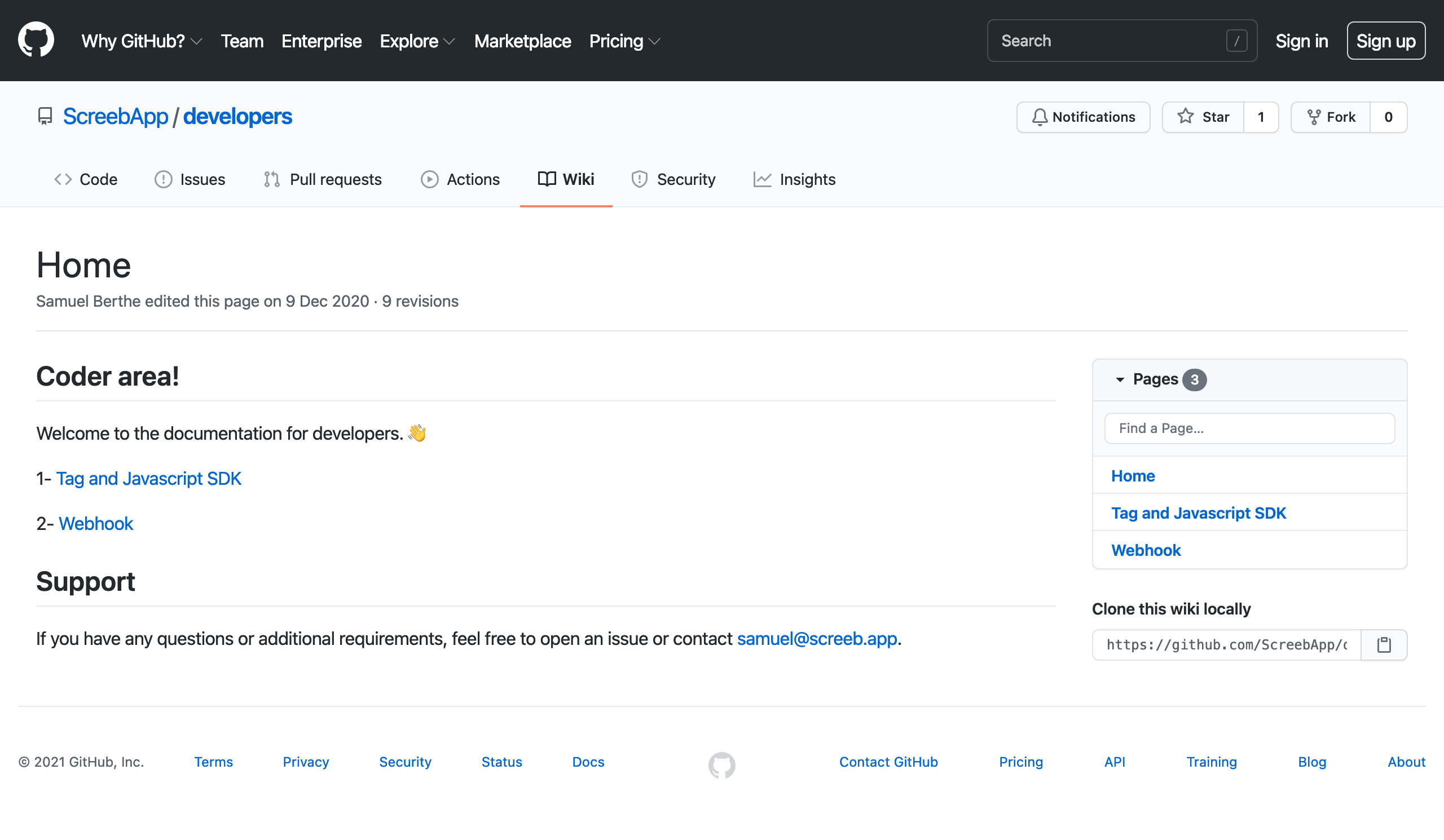Click the Coder area! heading
The height and width of the screenshot is (840, 1444).
point(108,377)
